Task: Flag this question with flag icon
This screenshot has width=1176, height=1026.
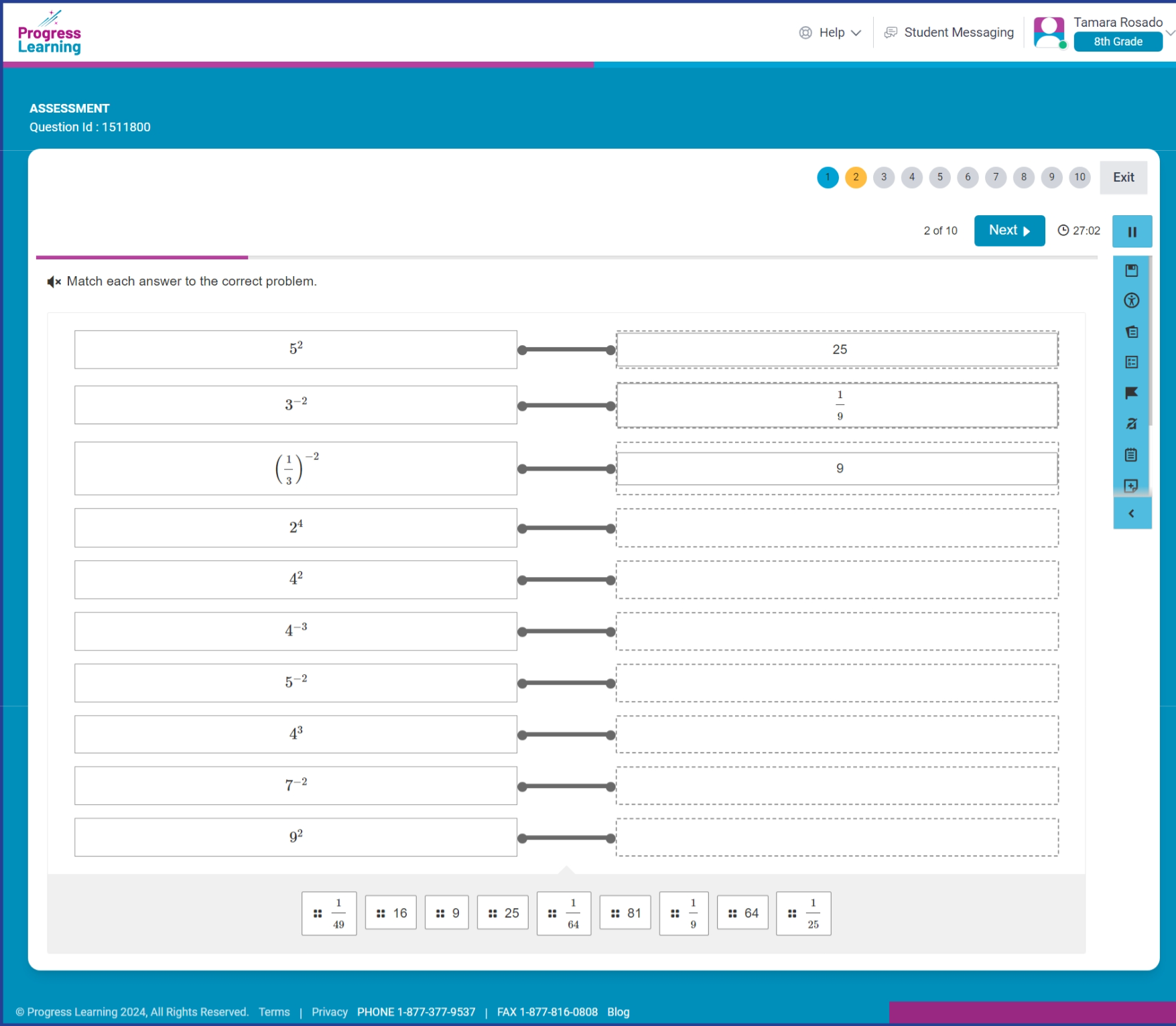Action: [1131, 393]
